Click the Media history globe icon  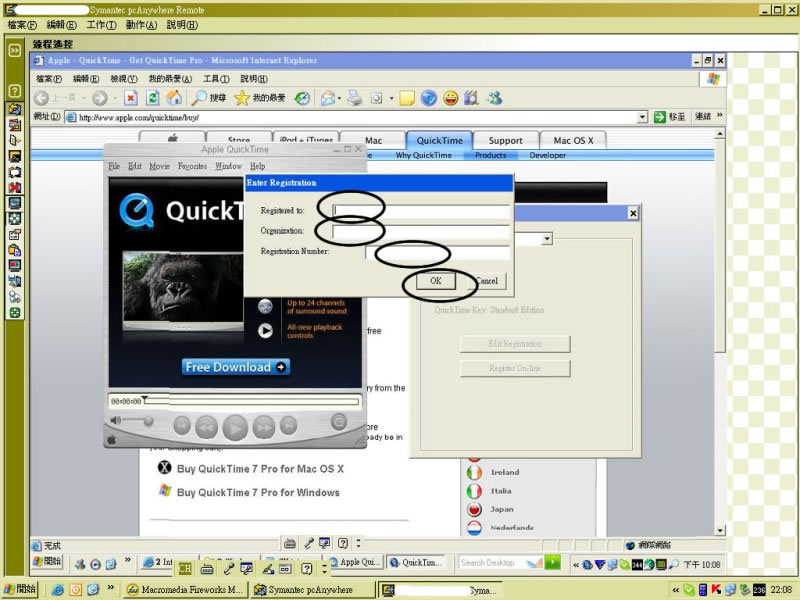tap(303, 98)
